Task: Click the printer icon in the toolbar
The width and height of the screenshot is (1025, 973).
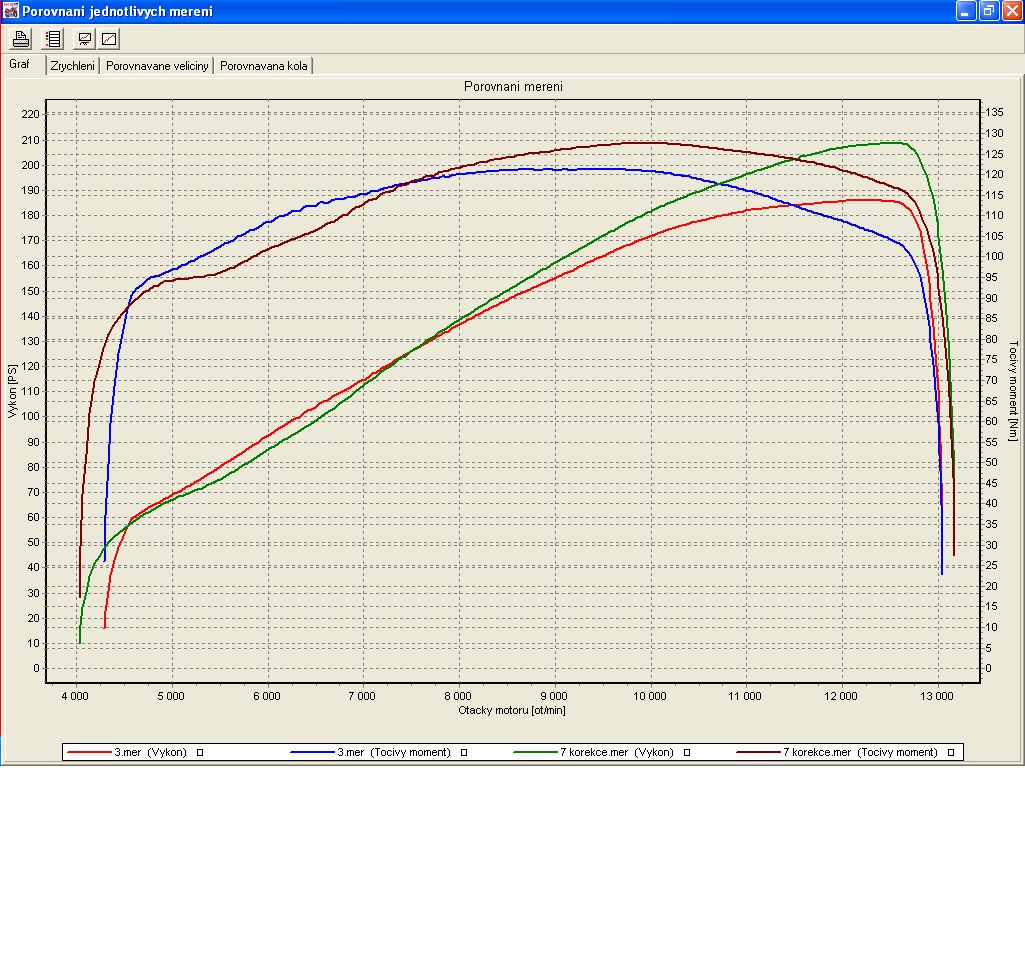Action: (20, 39)
